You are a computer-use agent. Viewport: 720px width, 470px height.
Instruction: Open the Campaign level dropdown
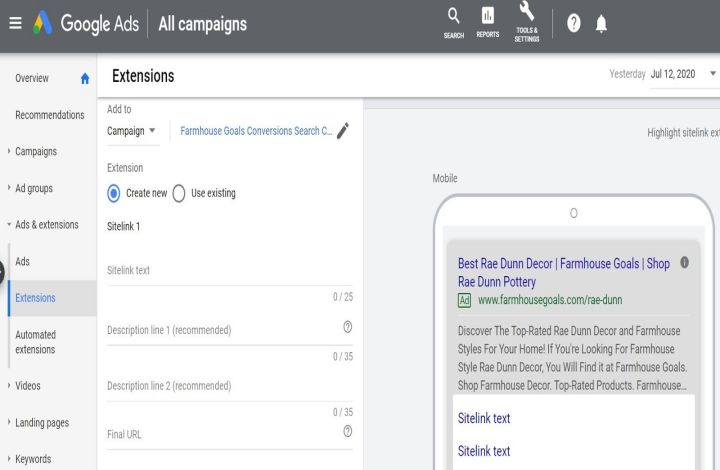click(131, 131)
